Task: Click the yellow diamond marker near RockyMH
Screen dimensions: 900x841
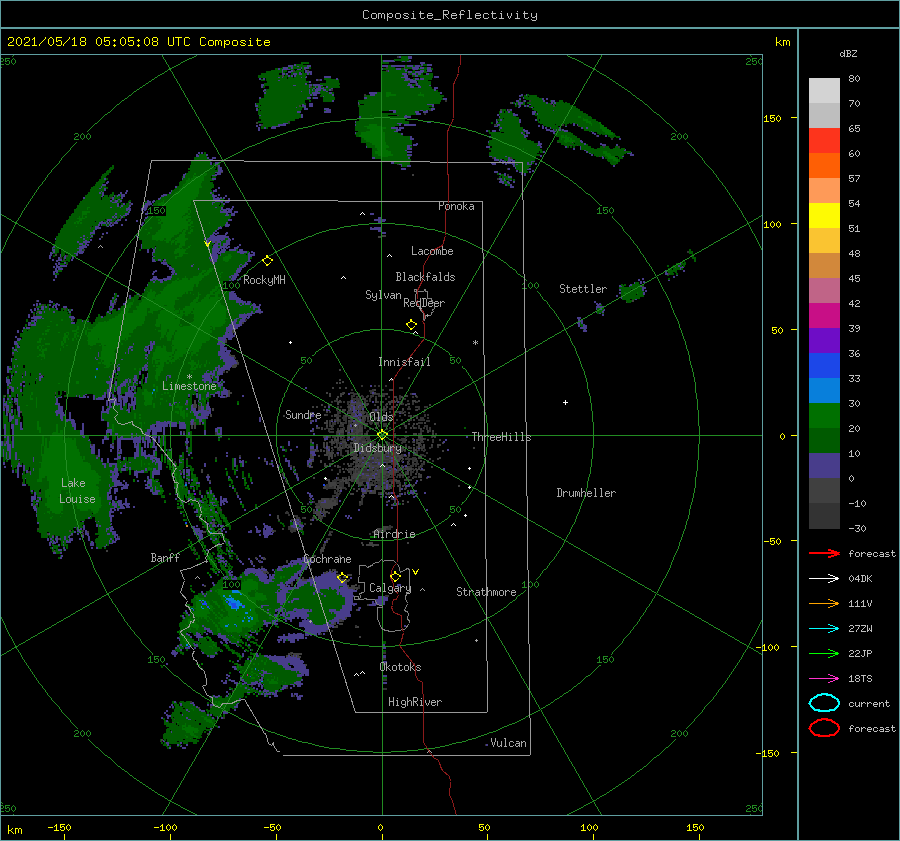Action: 267,261
